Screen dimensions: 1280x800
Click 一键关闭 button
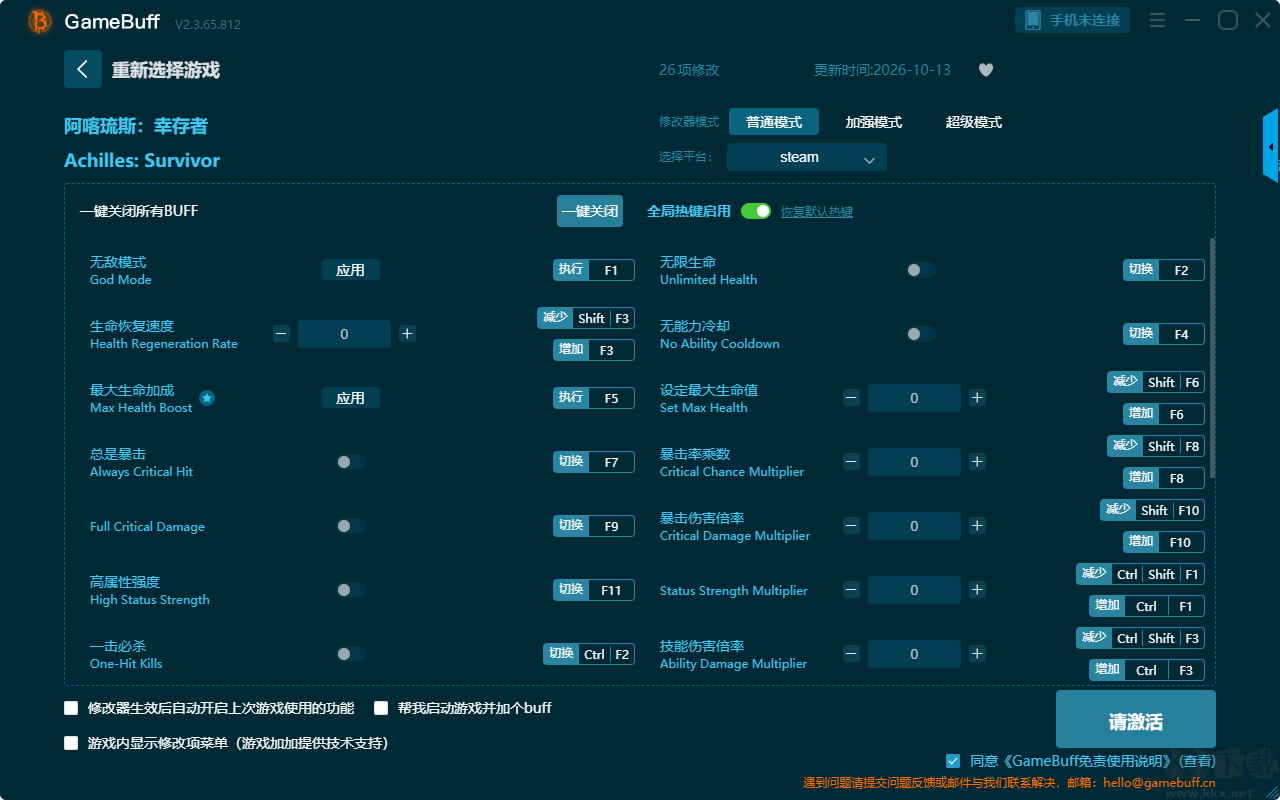[x=590, y=211]
